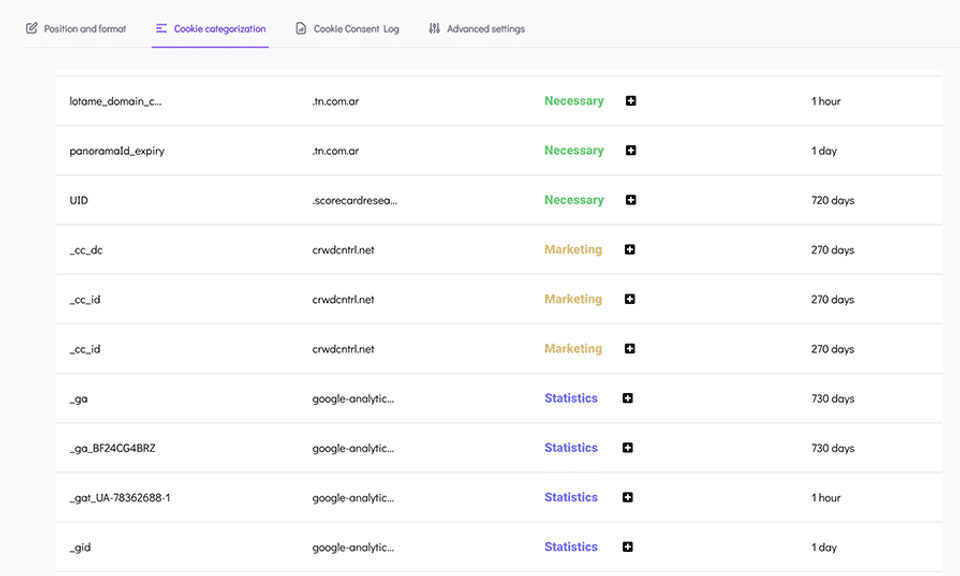Click Marketing label on the _cc_dc row
Viewport: 960px width, 576px height.
(x=573, y=250)
